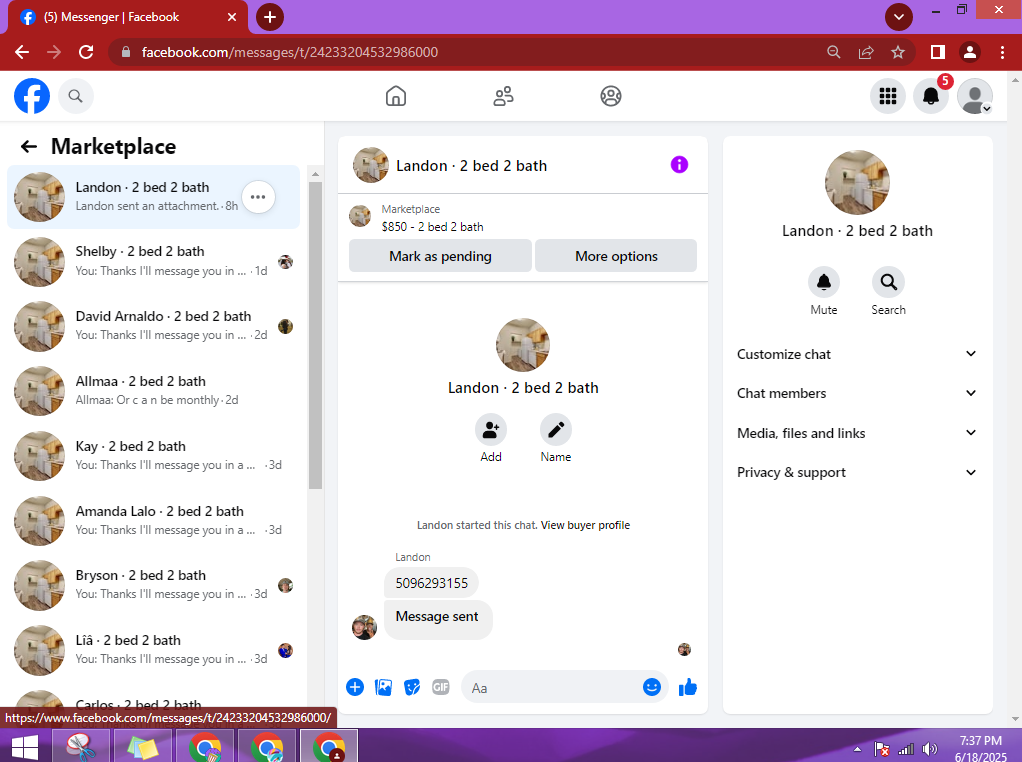The image size is (1022, 762).
Task: Click Landon 2 bed 2 bath chat header title
Action: (471, 166)
